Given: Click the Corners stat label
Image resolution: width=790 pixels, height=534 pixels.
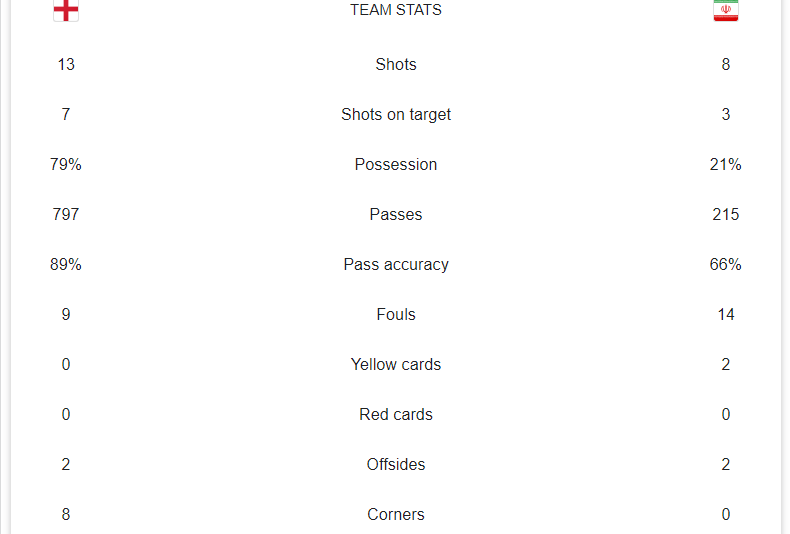Looking at the screenshot, I should pos(396,514).
